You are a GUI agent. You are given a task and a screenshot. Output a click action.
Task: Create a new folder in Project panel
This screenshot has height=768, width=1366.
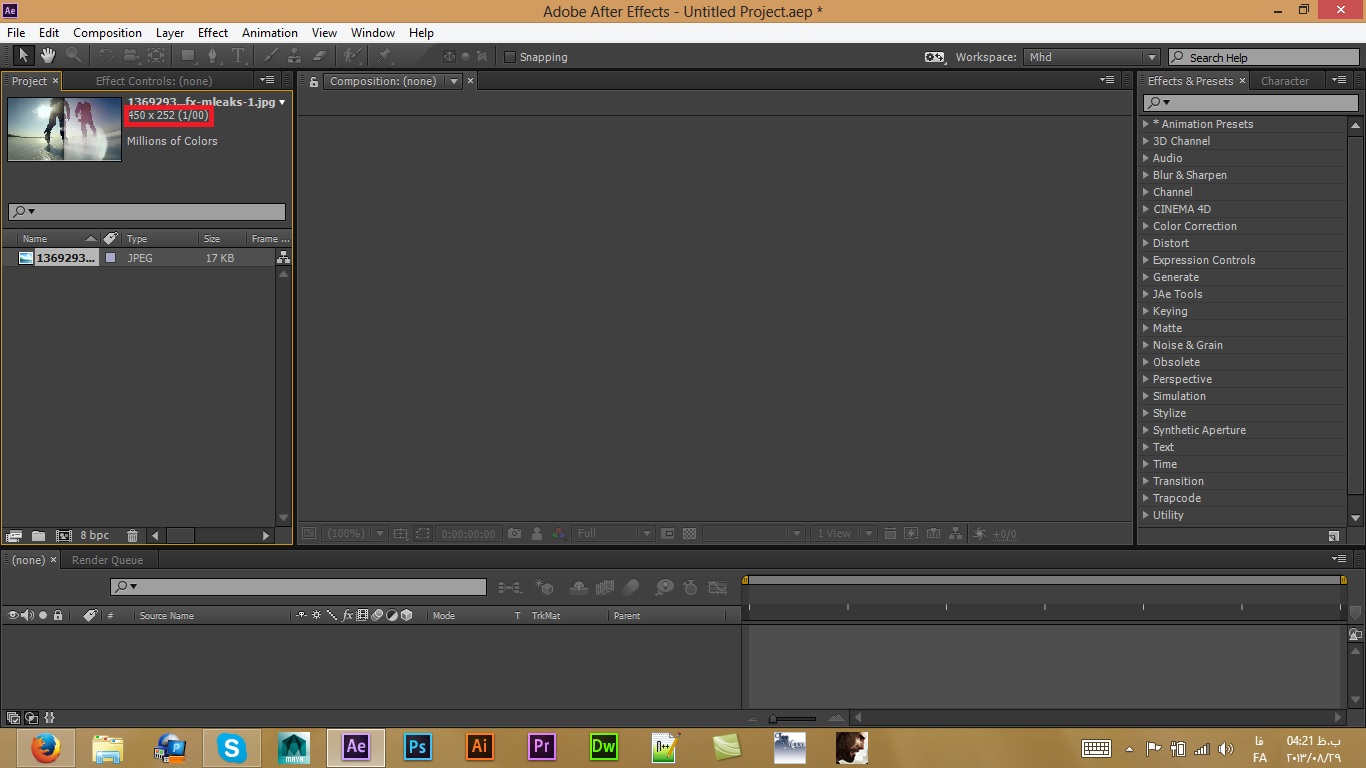[x=38, y=536]
